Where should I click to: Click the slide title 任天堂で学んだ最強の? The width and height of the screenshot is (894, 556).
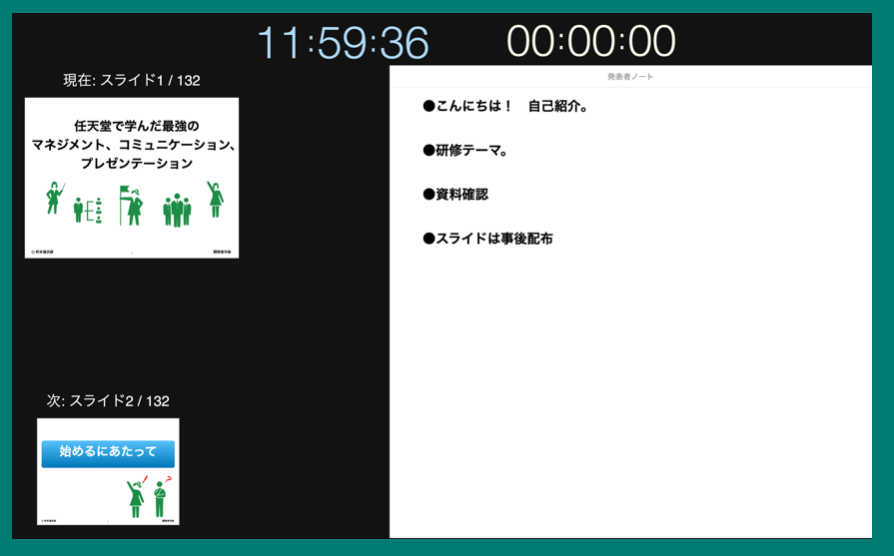click(136, 126)
